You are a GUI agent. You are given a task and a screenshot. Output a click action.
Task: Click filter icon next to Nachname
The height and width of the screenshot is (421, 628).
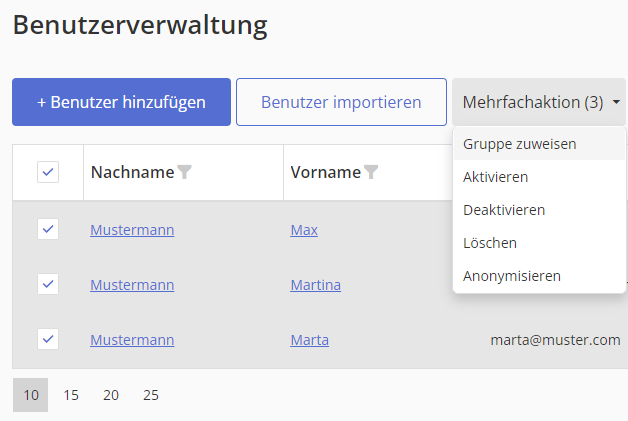(184, 172)
